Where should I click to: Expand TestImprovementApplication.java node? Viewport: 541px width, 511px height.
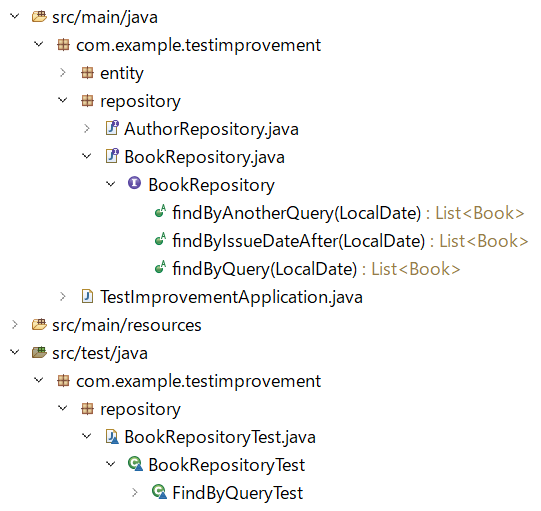63,296
